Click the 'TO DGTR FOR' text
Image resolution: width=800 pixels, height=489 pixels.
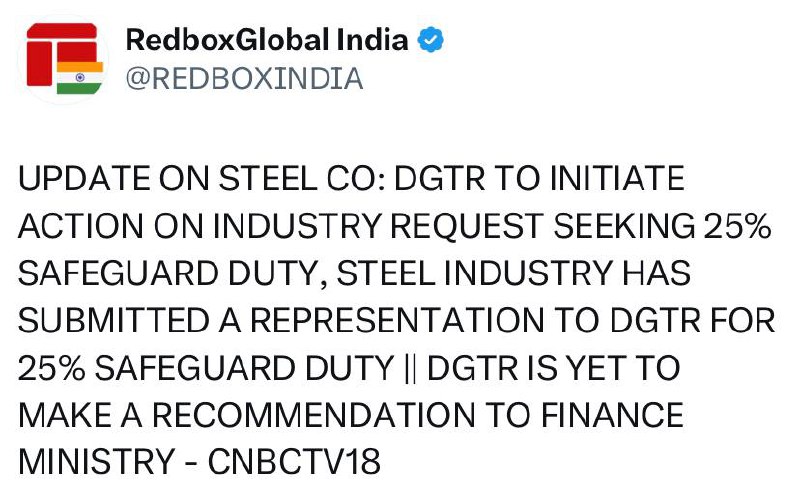664,321
